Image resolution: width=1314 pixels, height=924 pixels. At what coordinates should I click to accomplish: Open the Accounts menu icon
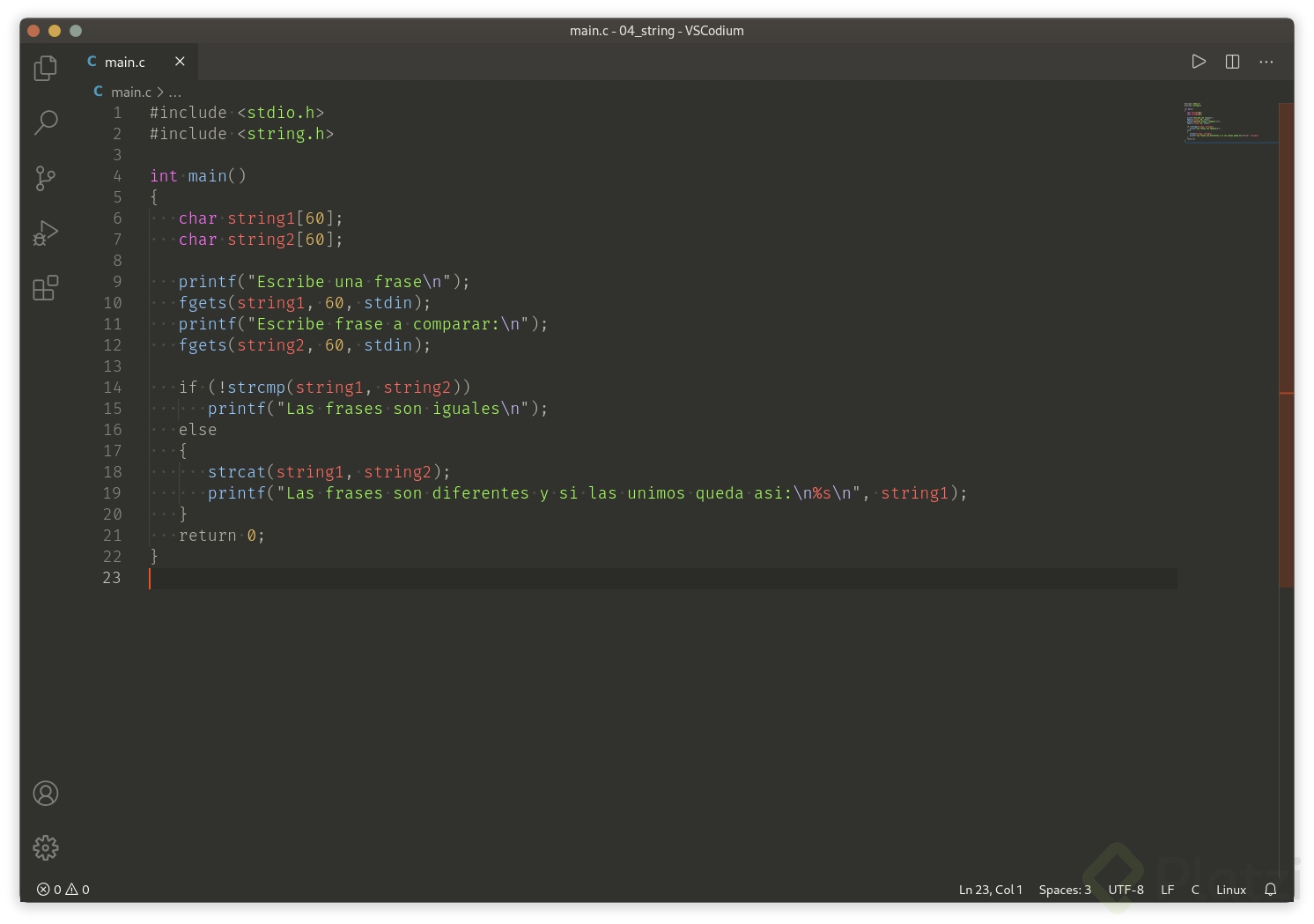[x=45, y=794]
